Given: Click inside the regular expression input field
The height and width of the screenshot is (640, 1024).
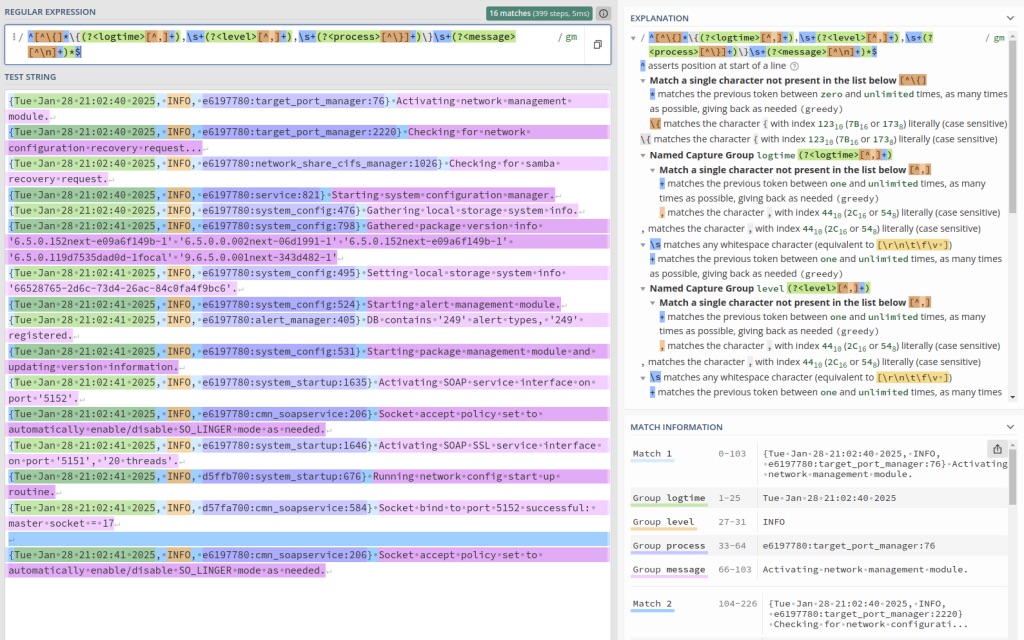Looking at the screenshot, I should (300, 42).
